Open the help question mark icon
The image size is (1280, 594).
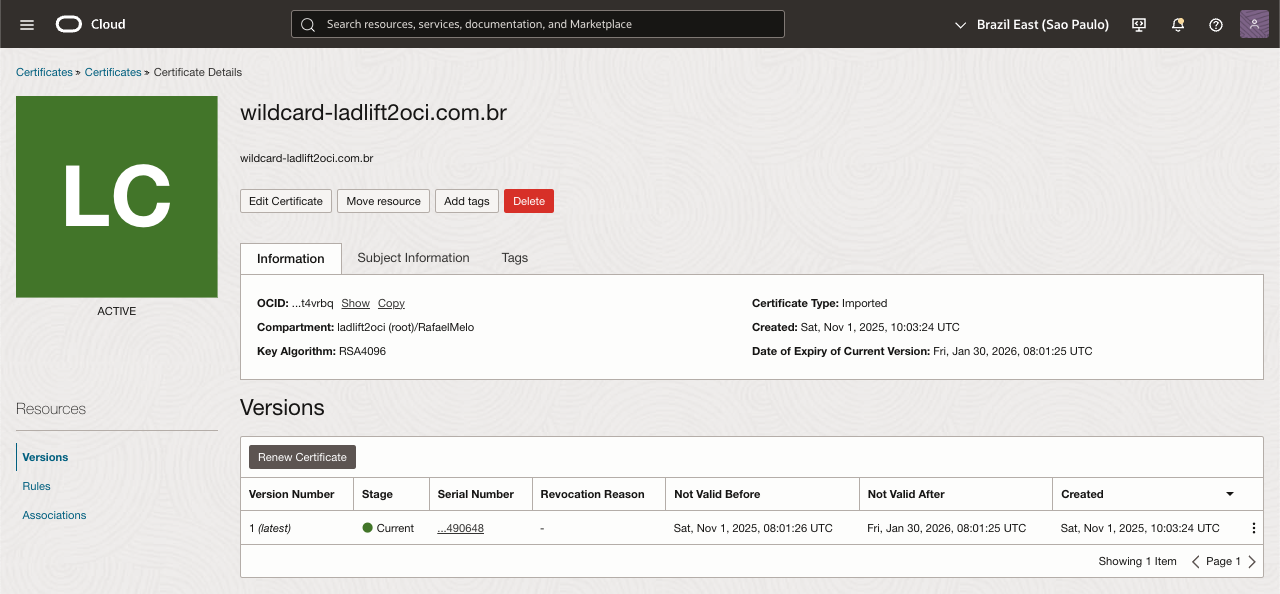pyautogui.click(x=1216, y=24)
